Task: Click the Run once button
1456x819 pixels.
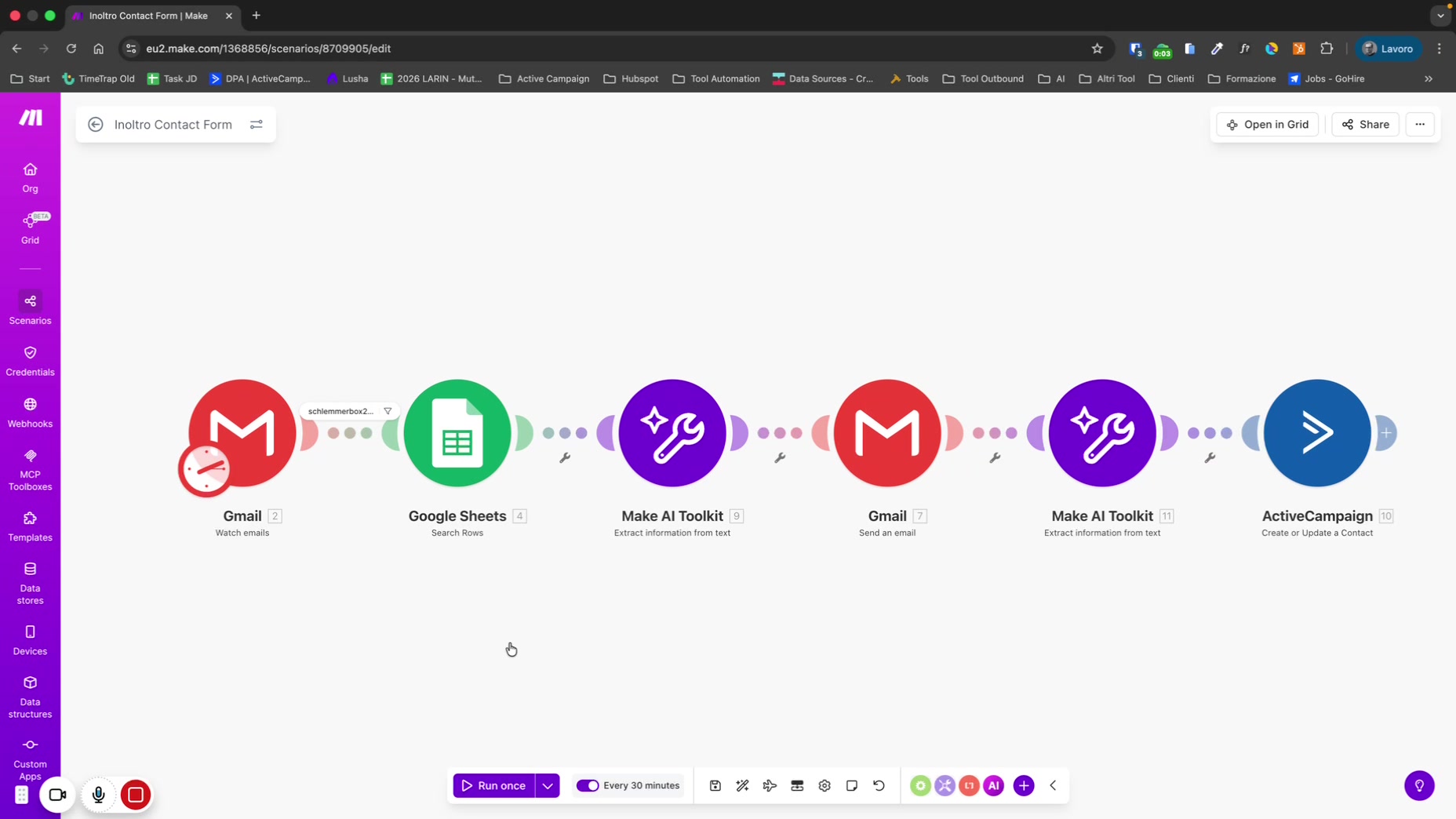Action: tap(493, 785)
